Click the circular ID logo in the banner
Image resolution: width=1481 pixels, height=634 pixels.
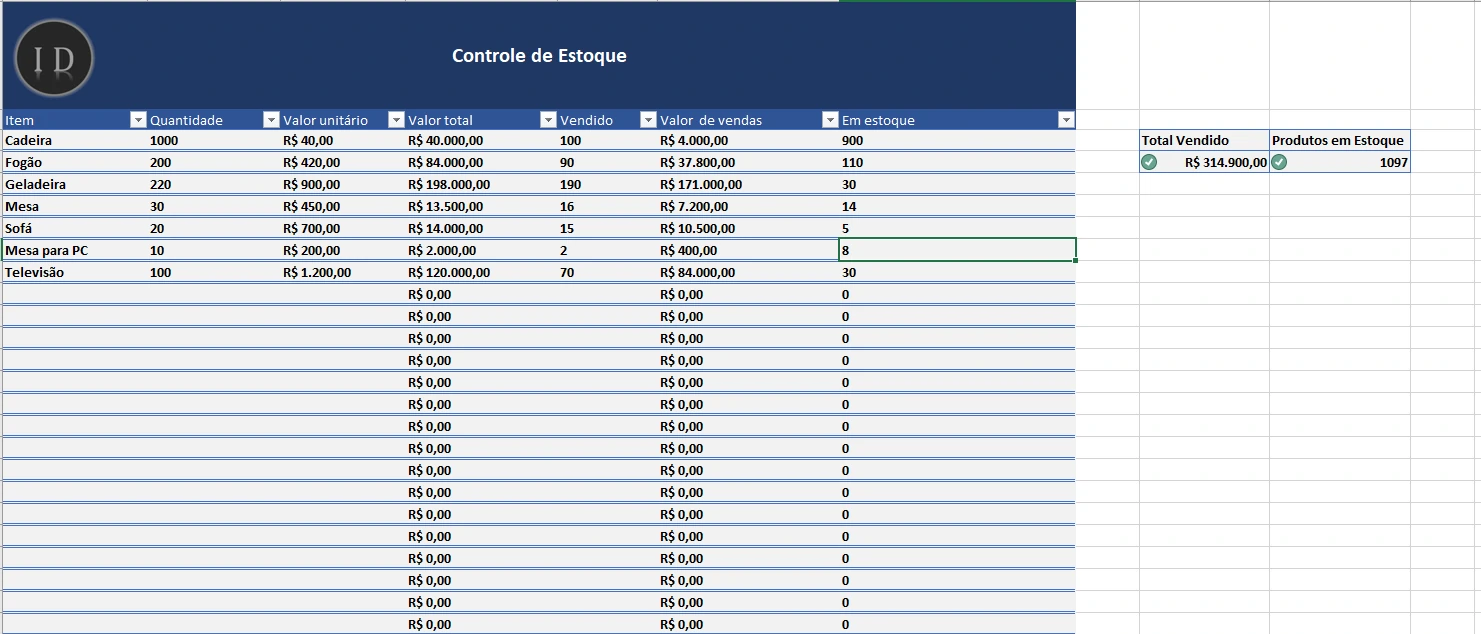pos(53,58)
